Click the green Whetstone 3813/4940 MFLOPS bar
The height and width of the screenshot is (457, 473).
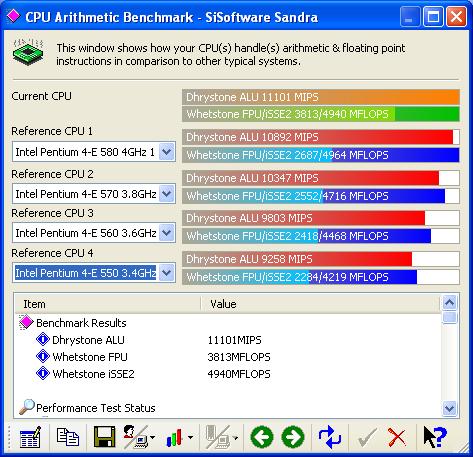click(x=321, y=114)
